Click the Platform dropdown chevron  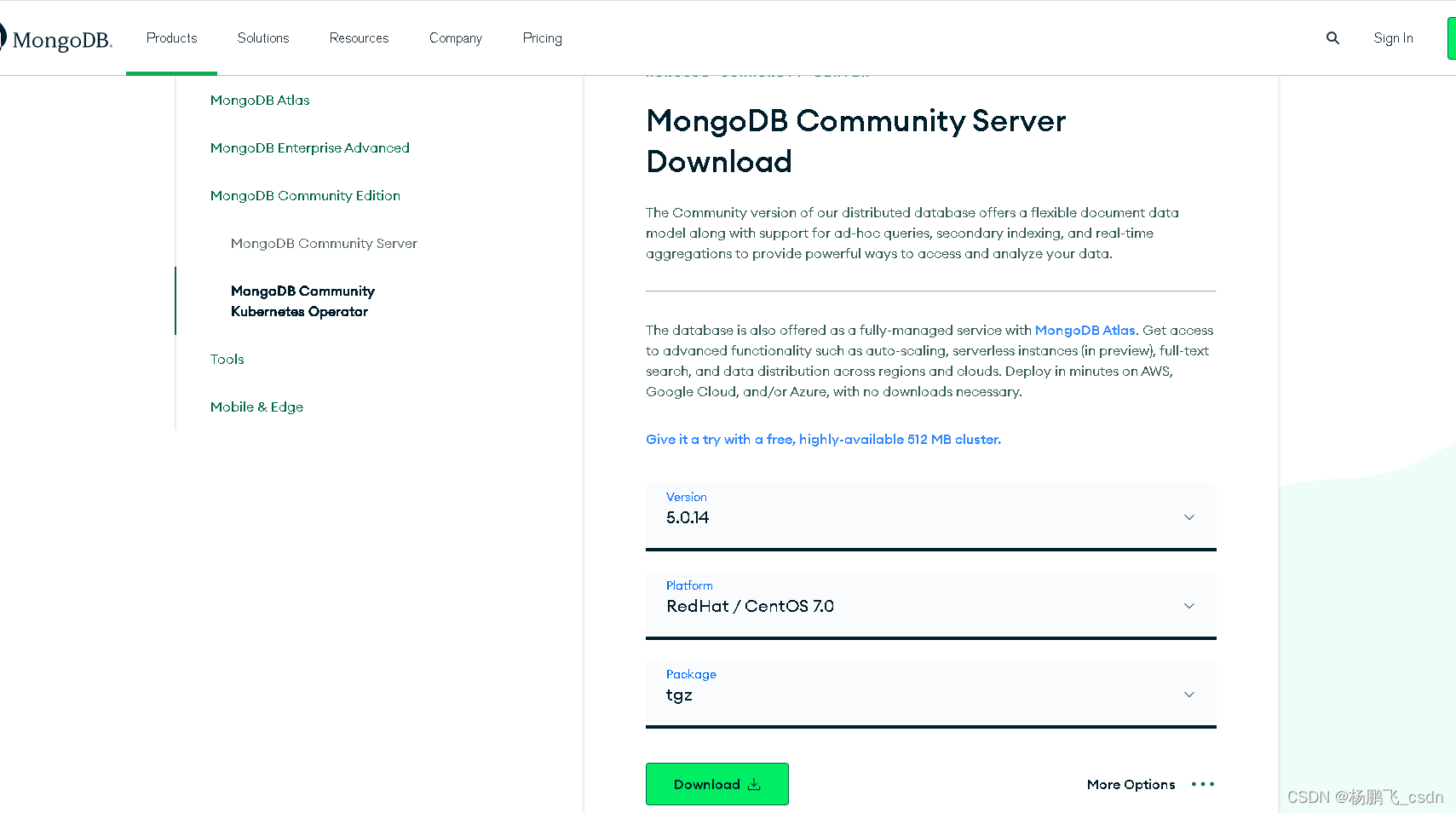pos(1189,606)
